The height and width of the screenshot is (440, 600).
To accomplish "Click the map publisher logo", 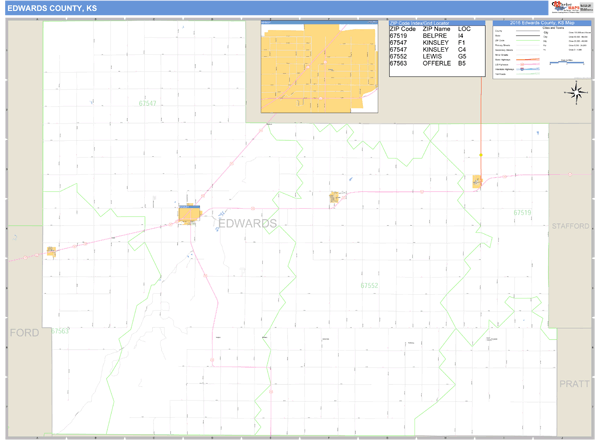I will (x=572, y=7).
